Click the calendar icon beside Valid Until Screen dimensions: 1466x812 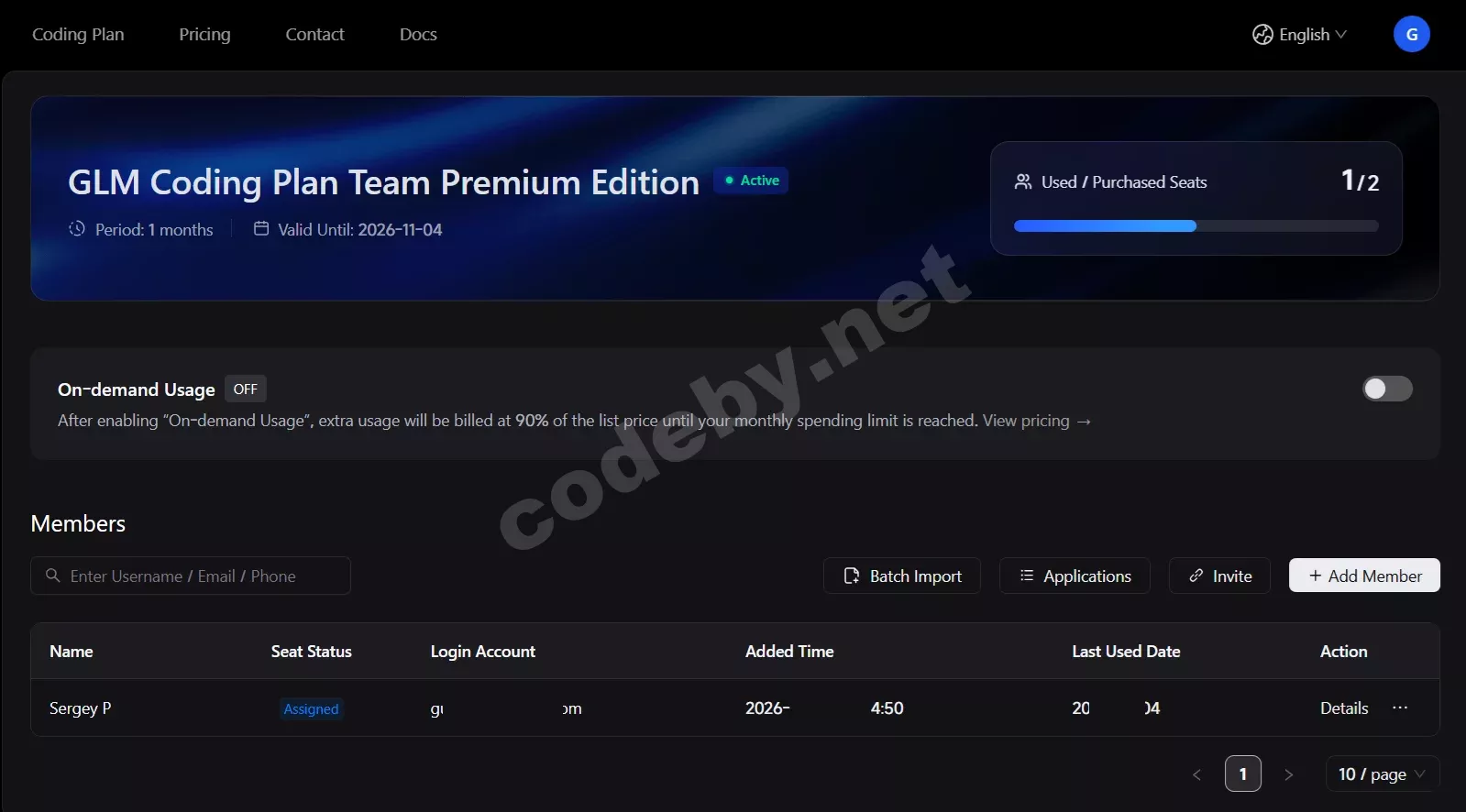(261, 228)
